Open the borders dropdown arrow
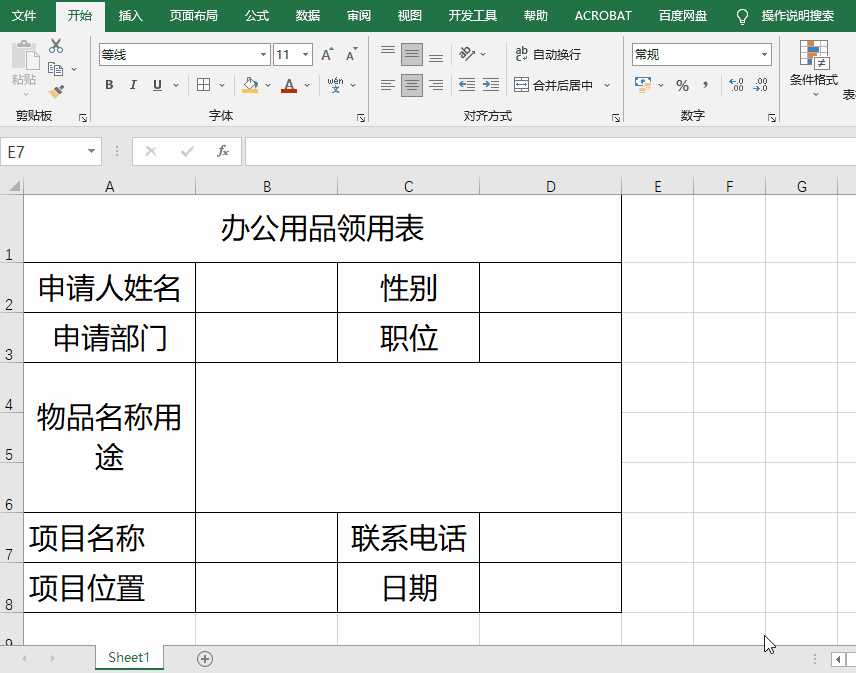The width and height of the screenshot is (856, 673). pos(222,85)
